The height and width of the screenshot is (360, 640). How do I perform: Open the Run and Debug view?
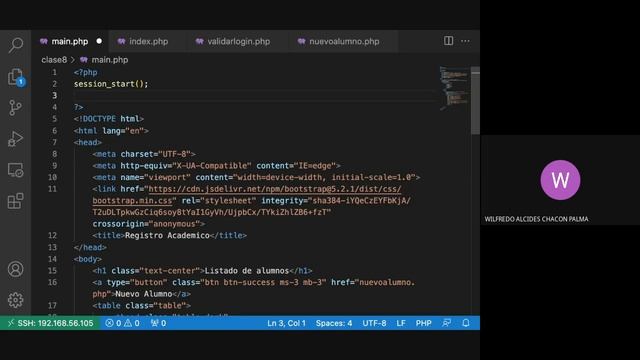(x=16, y=139)
